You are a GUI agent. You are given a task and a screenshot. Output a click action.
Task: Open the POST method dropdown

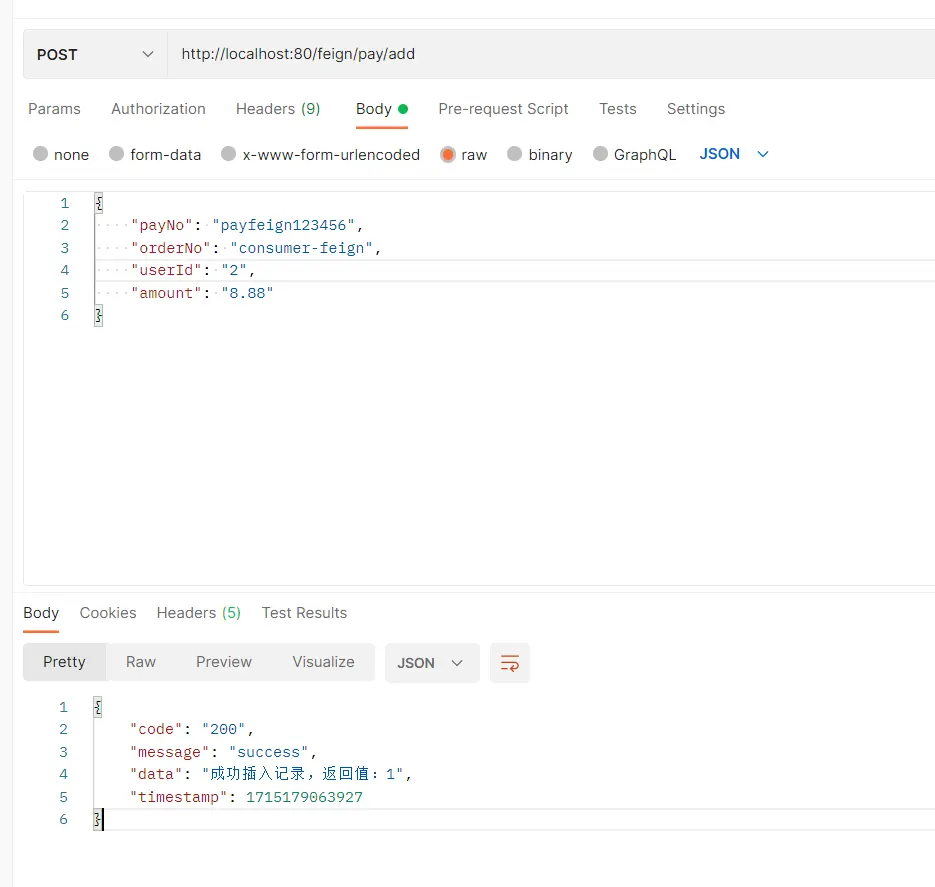click(x=95, y=54)
